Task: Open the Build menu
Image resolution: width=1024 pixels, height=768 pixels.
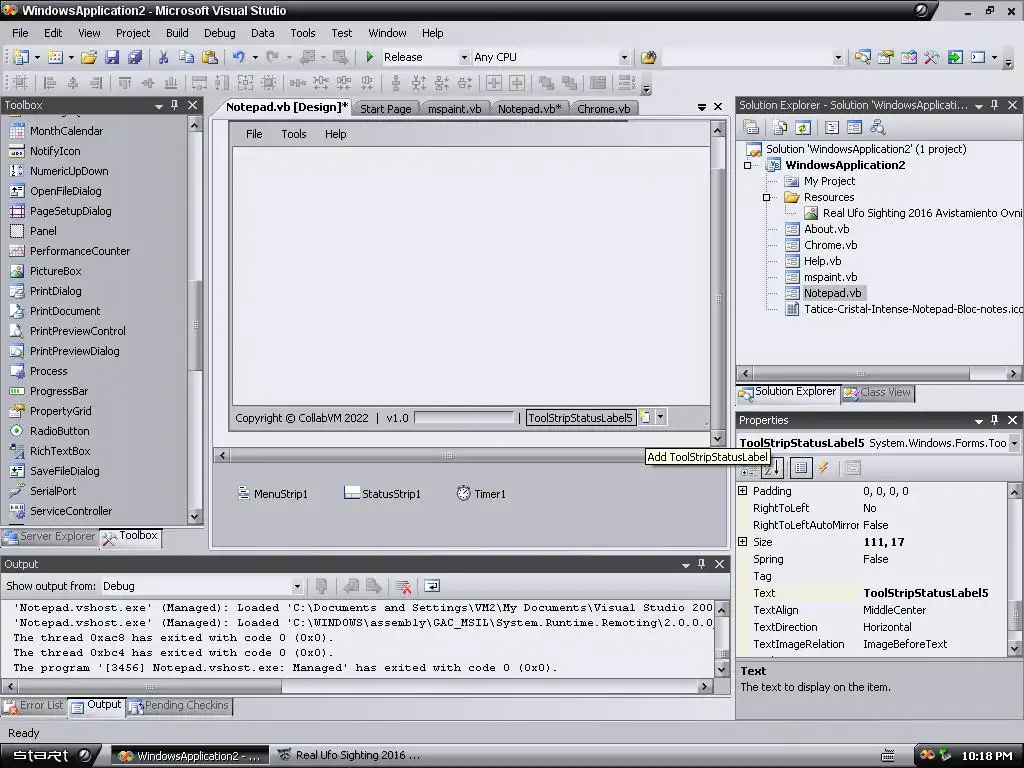Action: pos(177,33)
